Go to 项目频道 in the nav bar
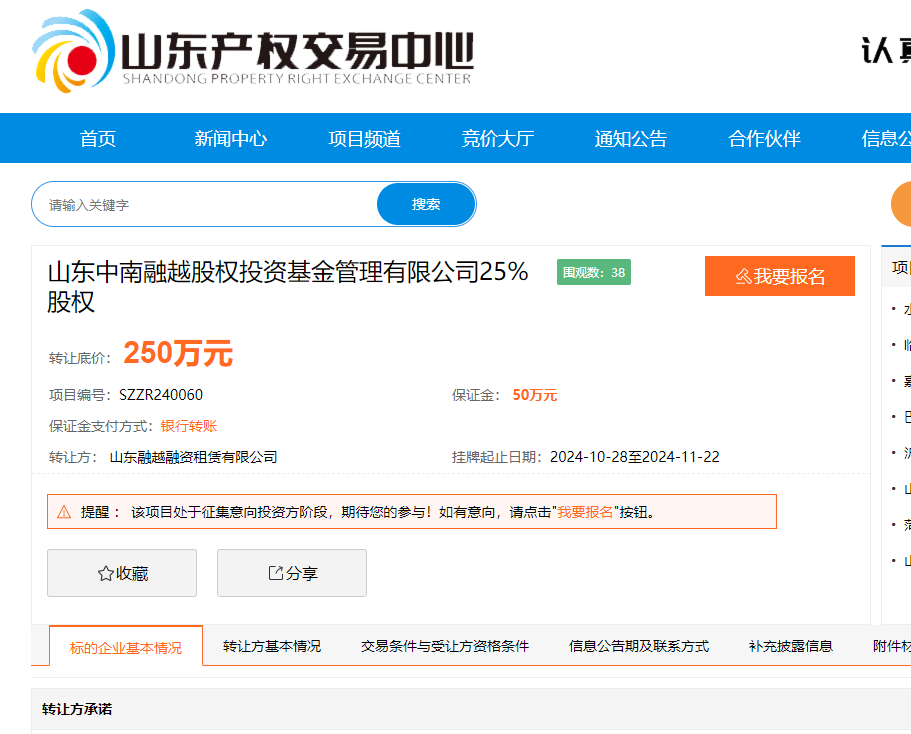Screen dimensions: 911x734 (x=364, y=139)
